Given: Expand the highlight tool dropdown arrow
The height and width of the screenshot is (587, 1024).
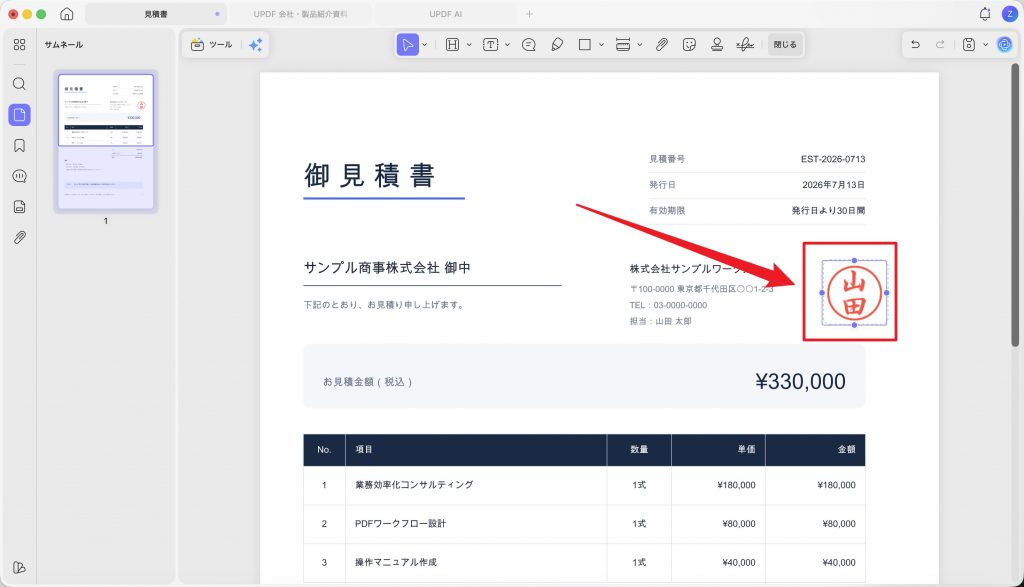Looking at the screenshot, I should tap(469, 44).
